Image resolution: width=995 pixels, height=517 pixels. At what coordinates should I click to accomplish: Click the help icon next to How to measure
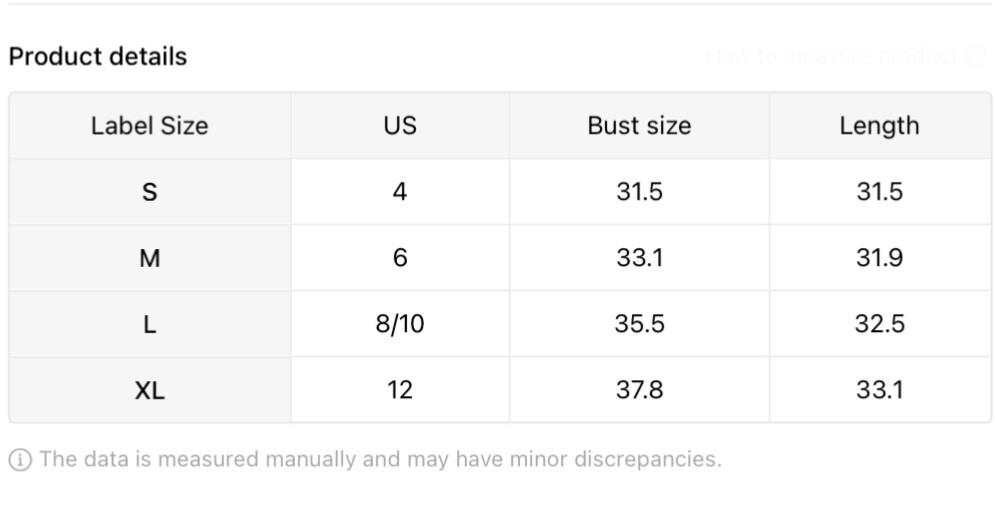[976, 56]
